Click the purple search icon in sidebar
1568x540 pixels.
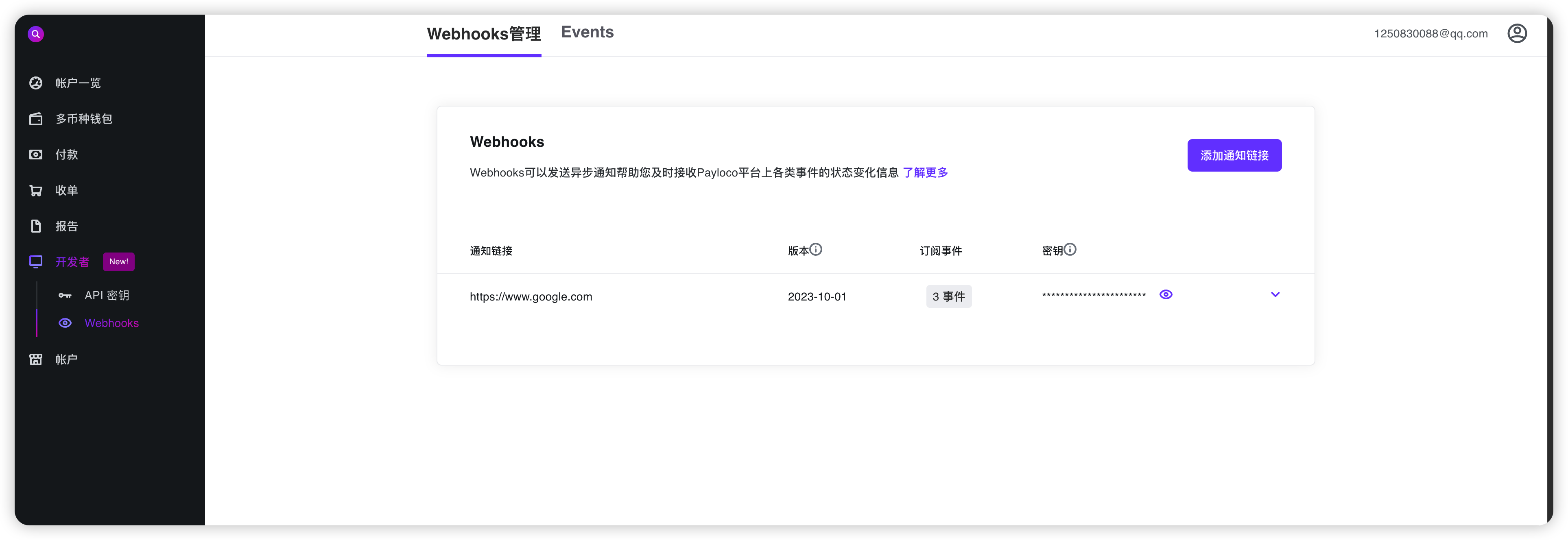[36, 34]
